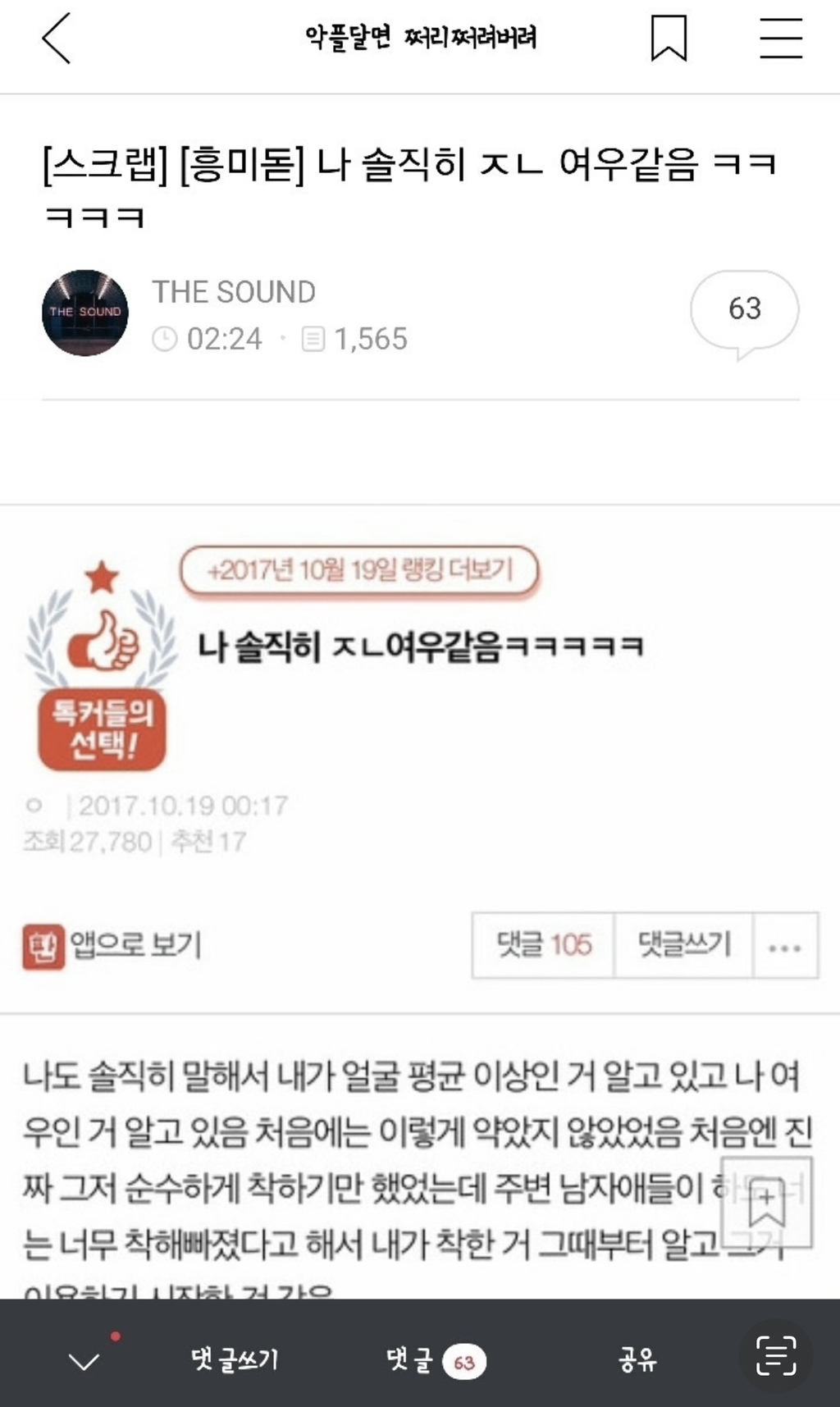Collapse bottom bar with the chevron-down icon

point(84,1362)
